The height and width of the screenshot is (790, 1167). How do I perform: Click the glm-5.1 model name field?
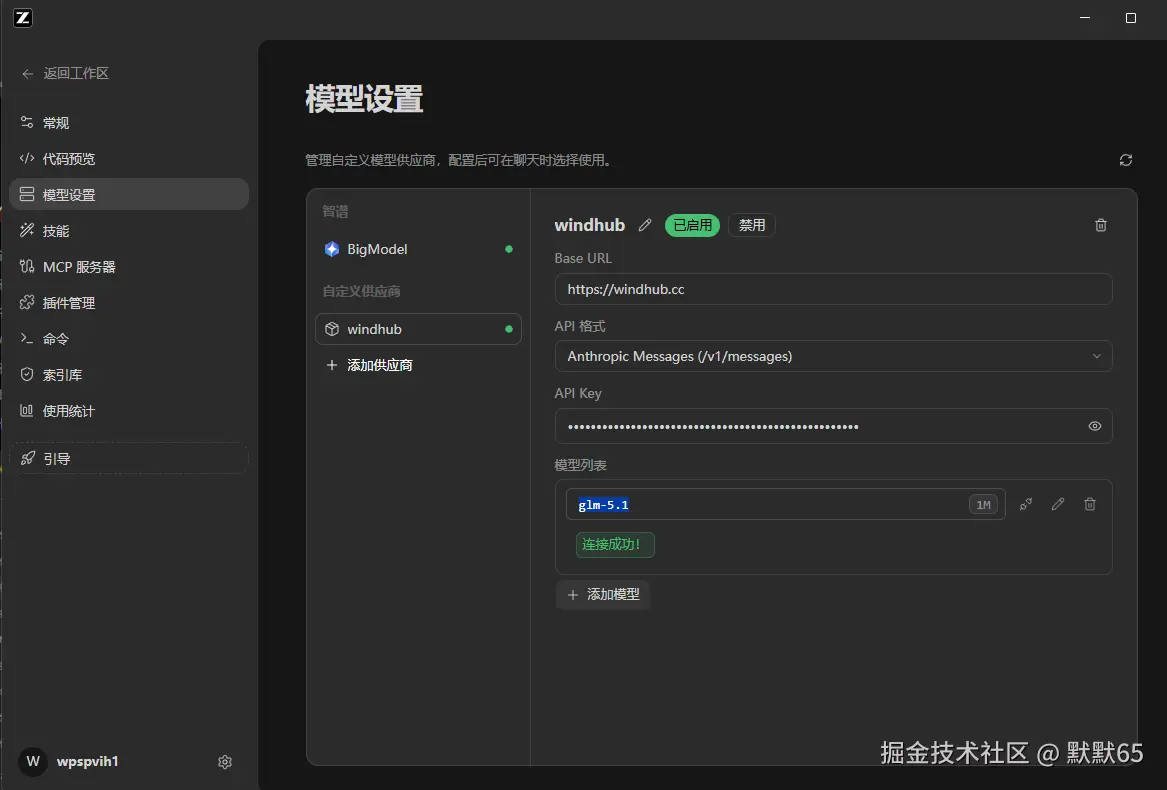click(785, 504)
